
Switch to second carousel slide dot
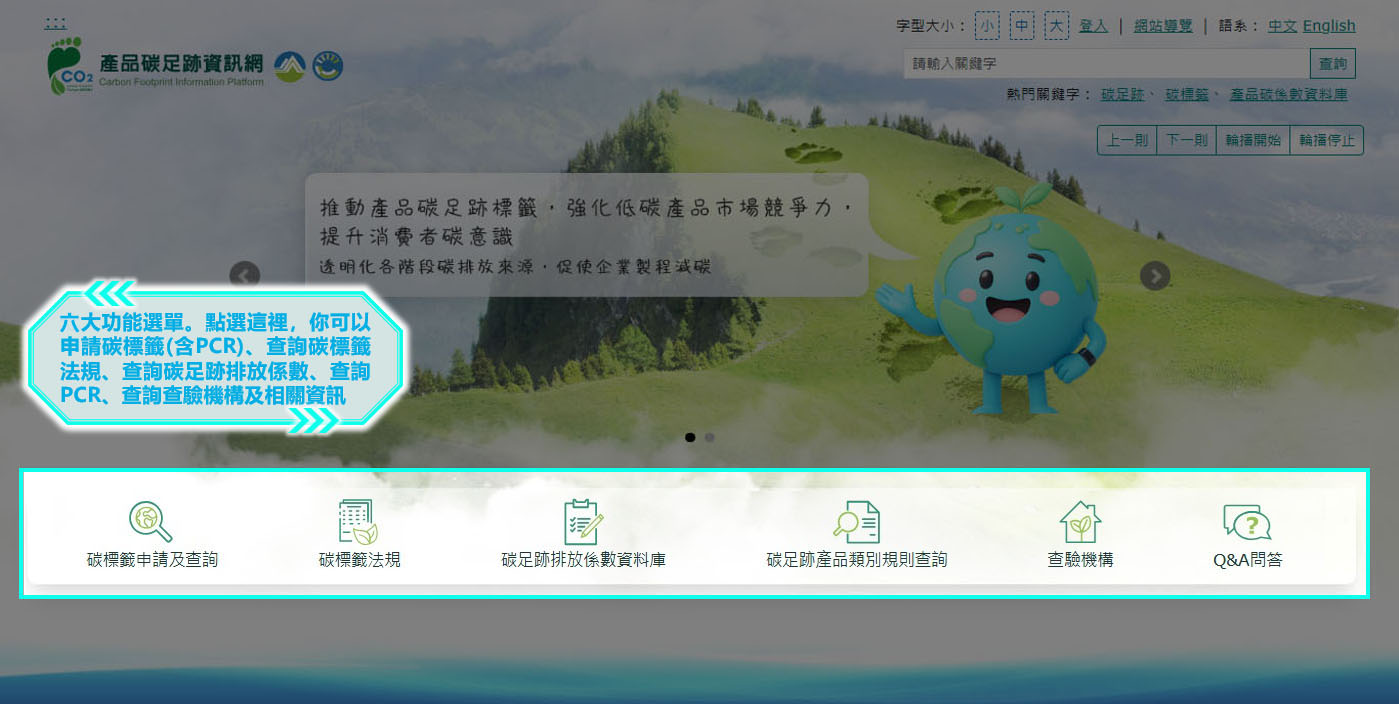[710, 437]
